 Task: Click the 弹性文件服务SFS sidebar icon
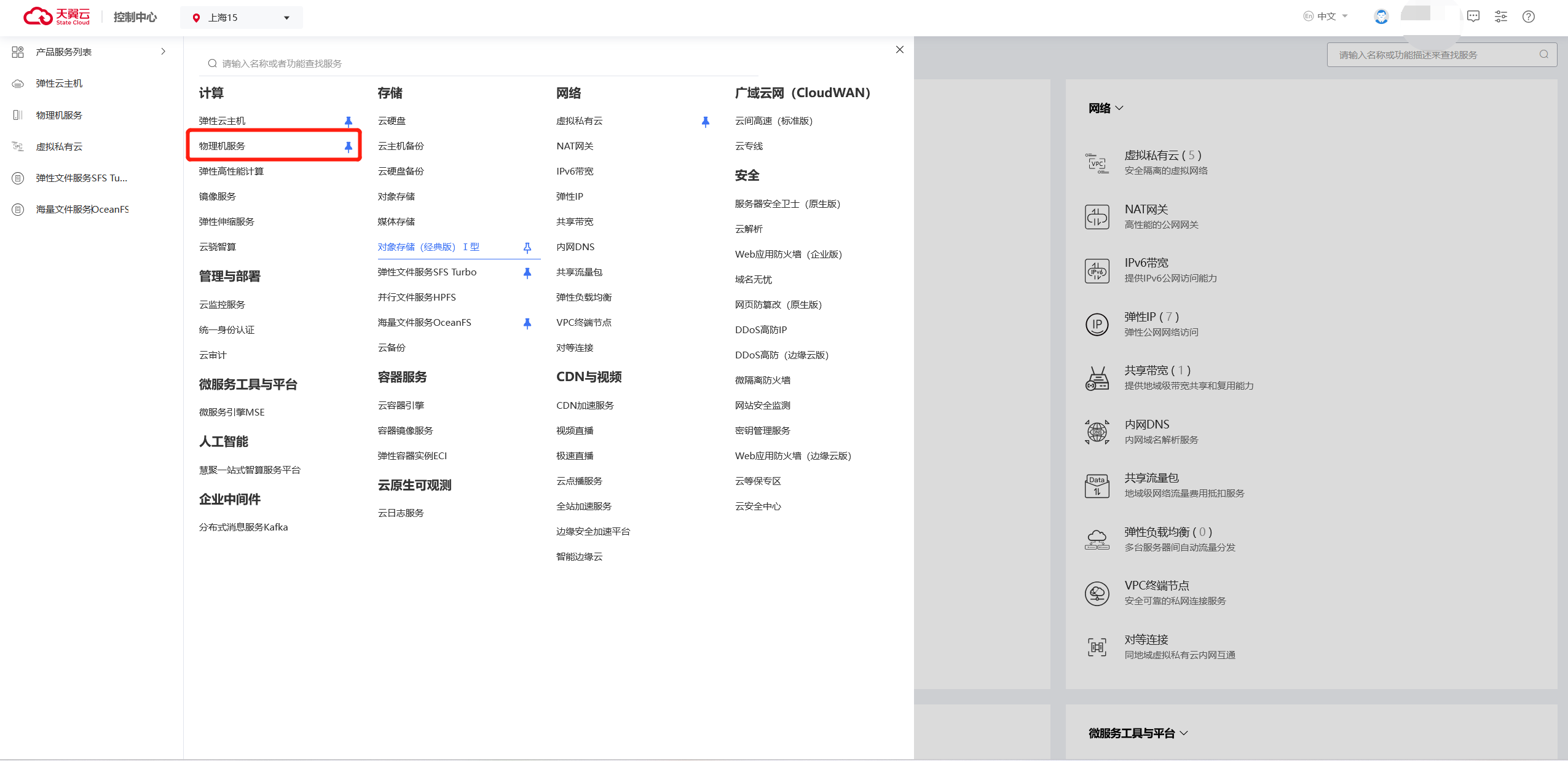coord(18,178)
